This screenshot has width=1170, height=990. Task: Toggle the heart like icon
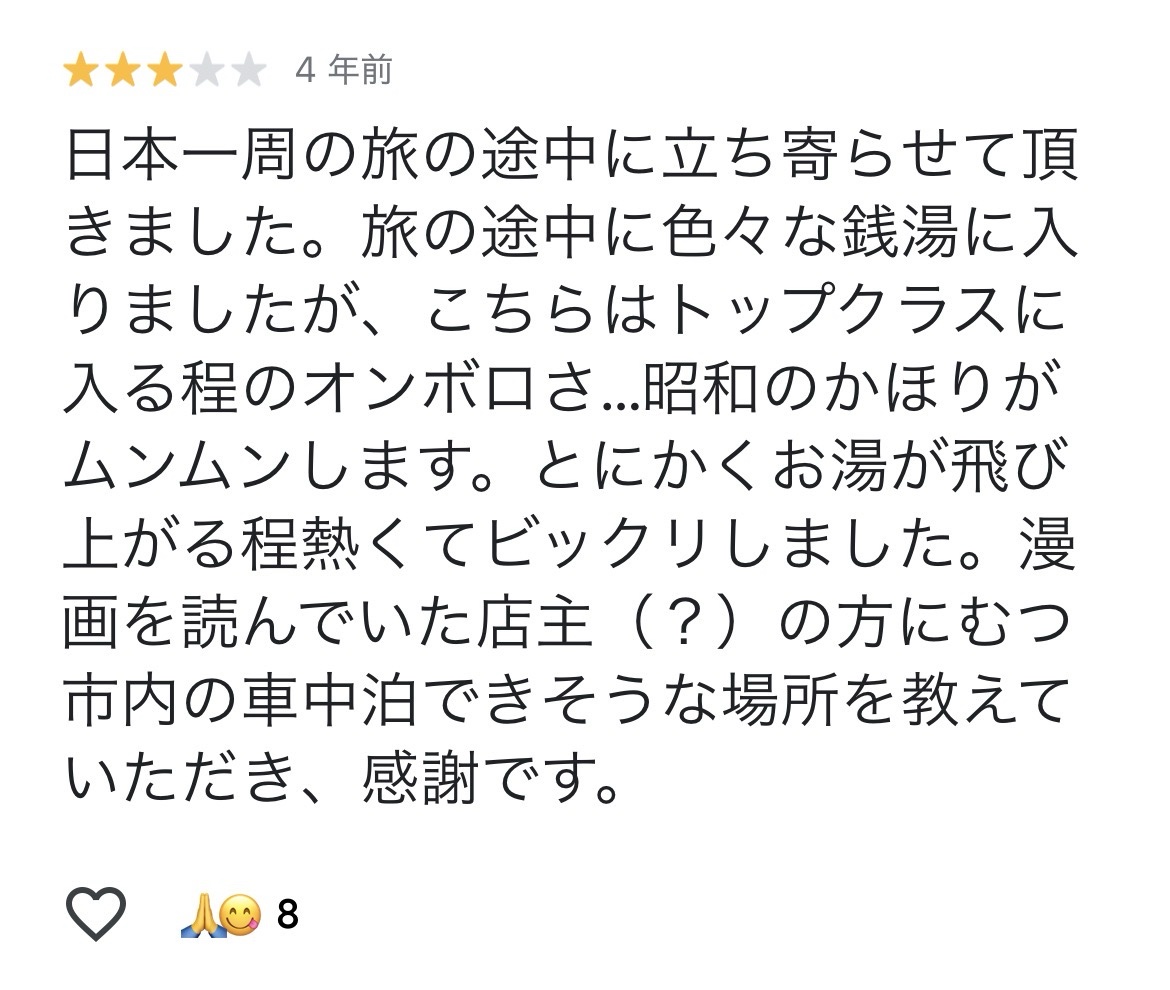click(96, 913)
